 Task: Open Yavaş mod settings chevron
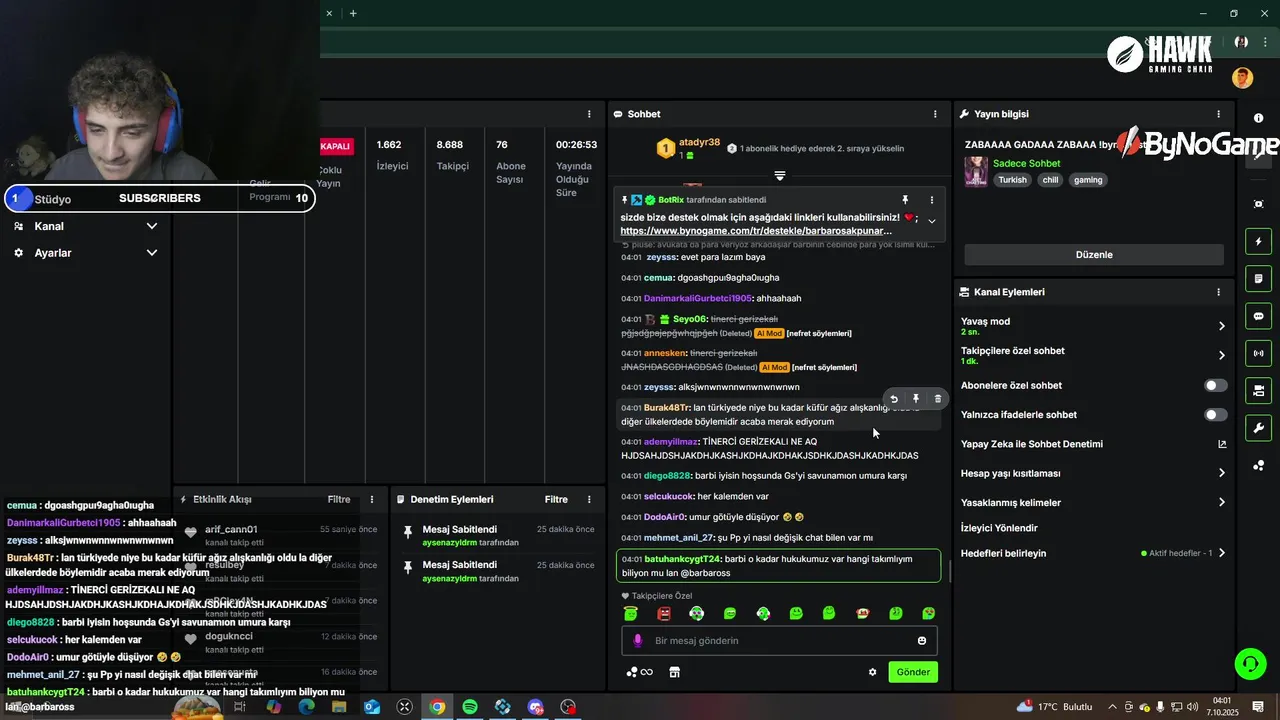pyautogui.click(x=1221, y=326)
